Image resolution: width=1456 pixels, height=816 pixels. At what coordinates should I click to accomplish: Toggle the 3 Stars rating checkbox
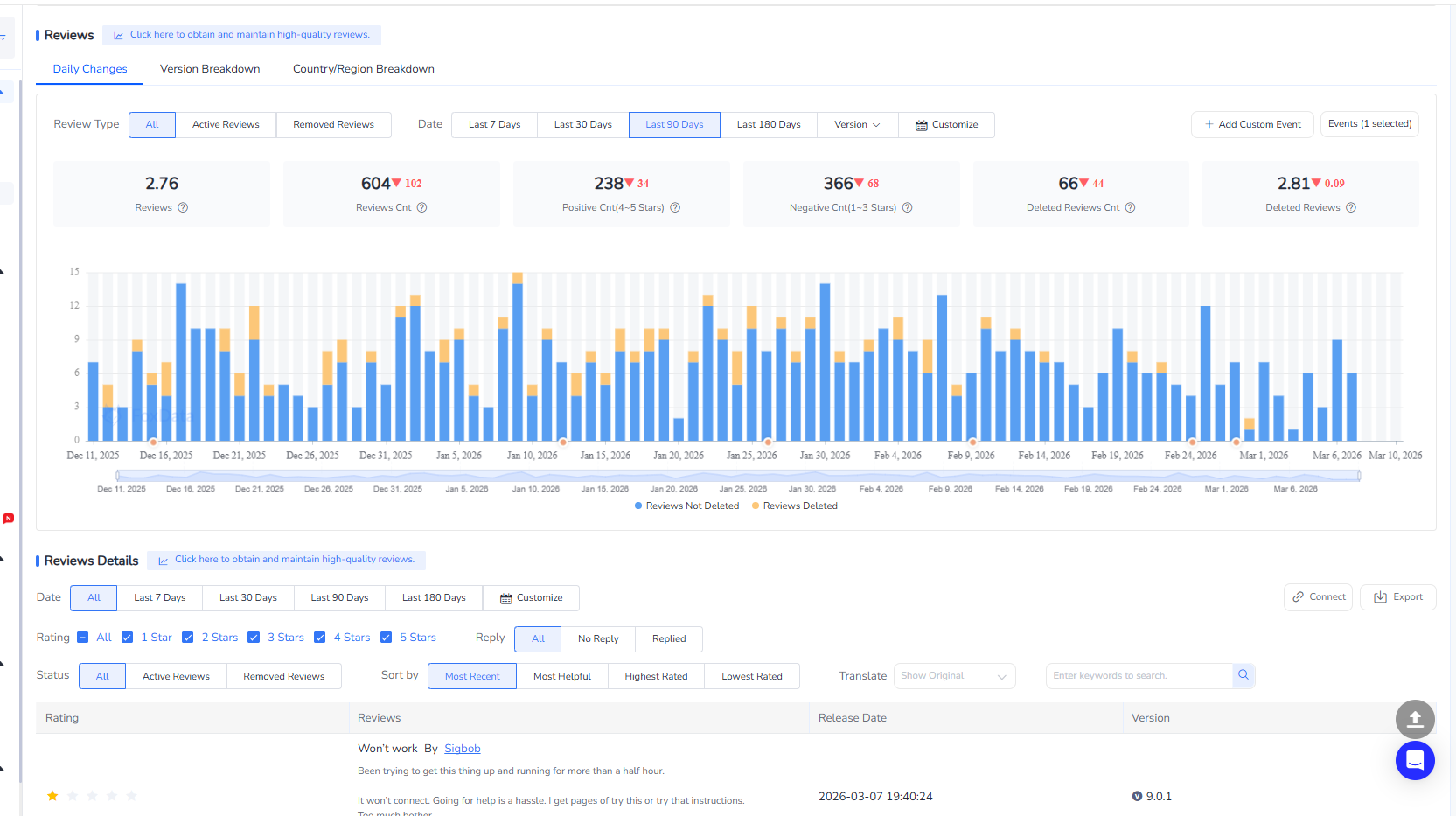pyautogui.click(x=254, y=638)
